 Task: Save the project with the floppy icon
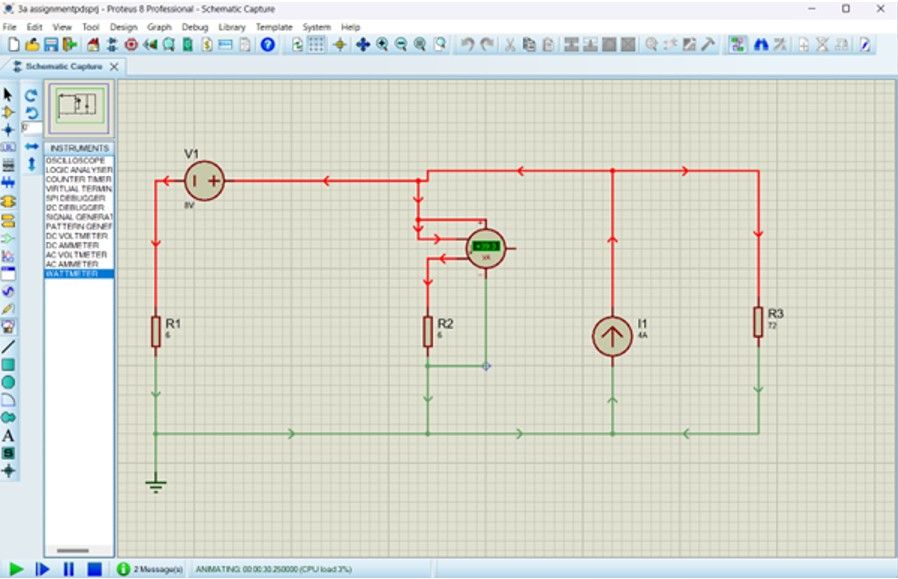click(x=51, y=45)
